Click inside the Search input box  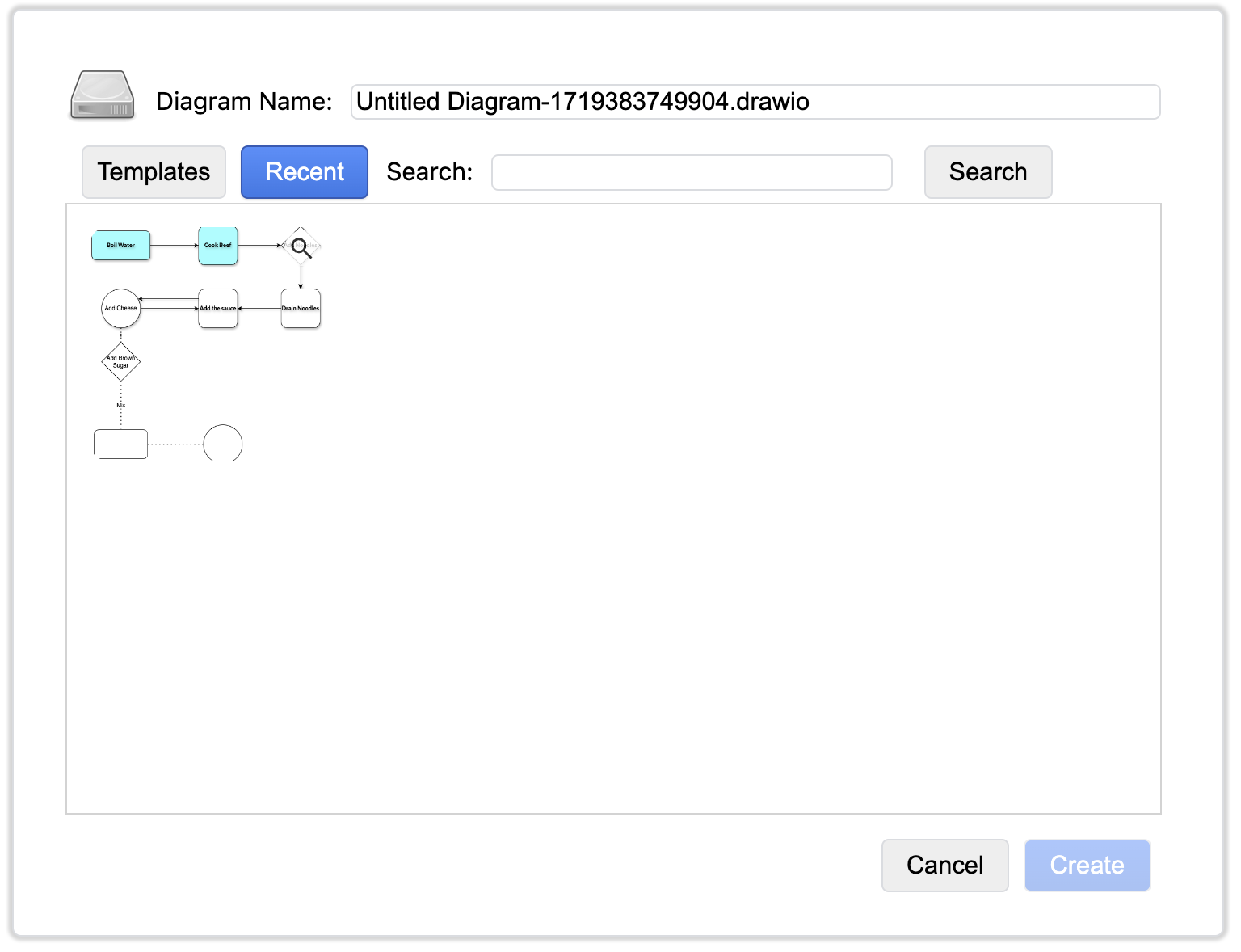coord(691,171)
